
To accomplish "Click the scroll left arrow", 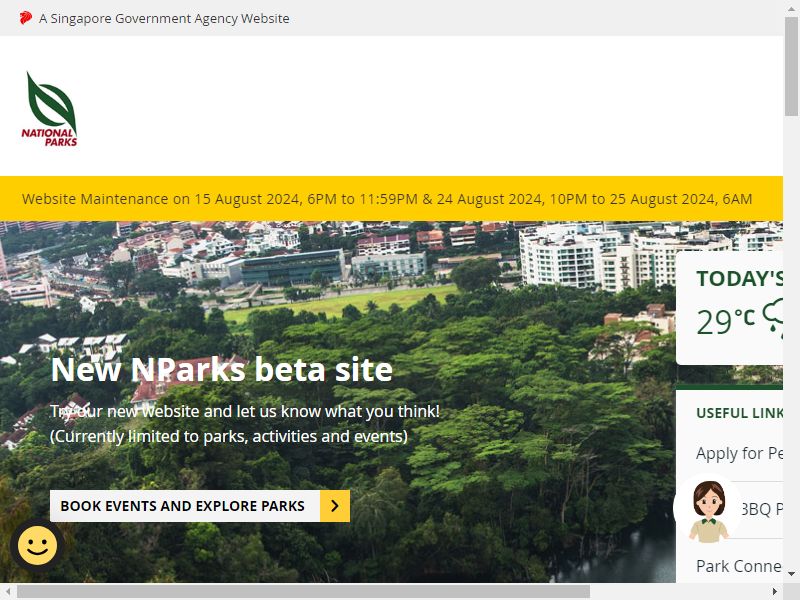I will (x=8, y=592).
